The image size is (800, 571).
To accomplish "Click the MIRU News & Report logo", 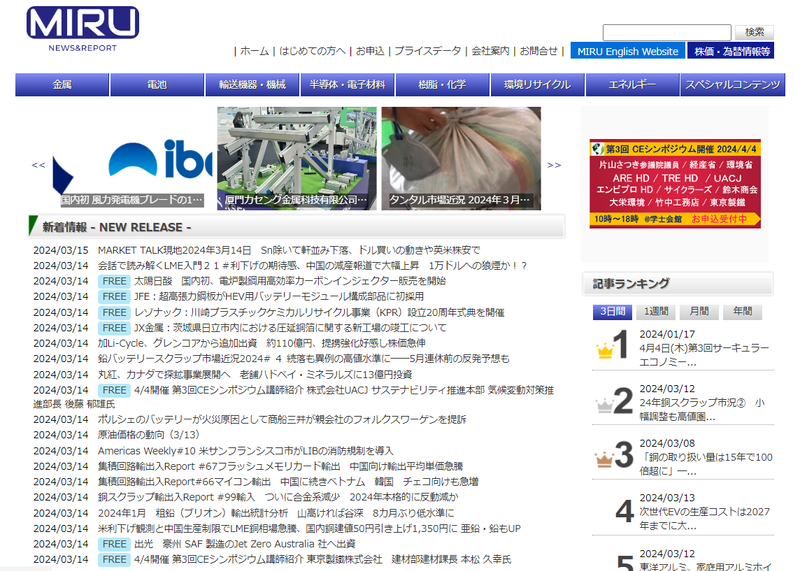I will tap(82, 28).
